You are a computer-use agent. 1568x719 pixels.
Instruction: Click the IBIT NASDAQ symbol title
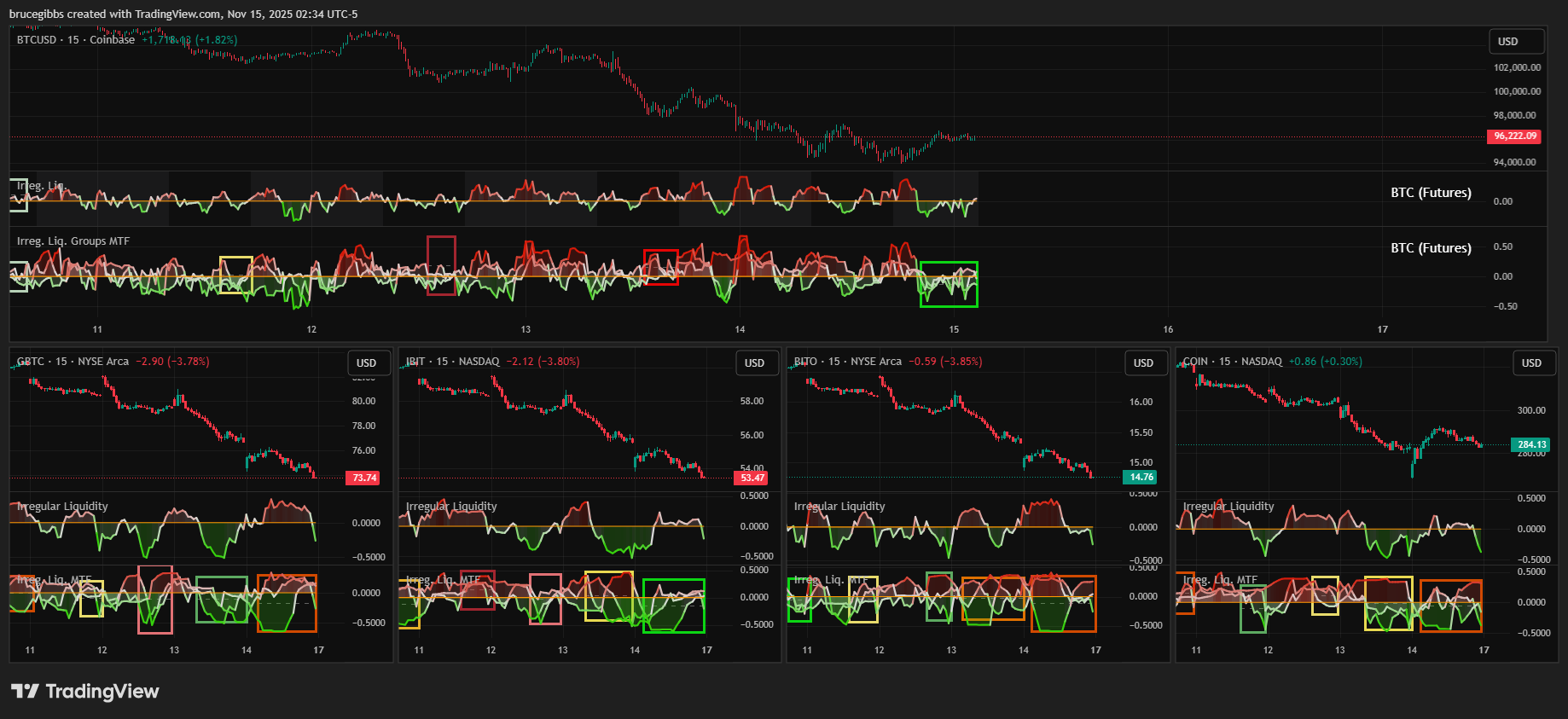point(453,362)
